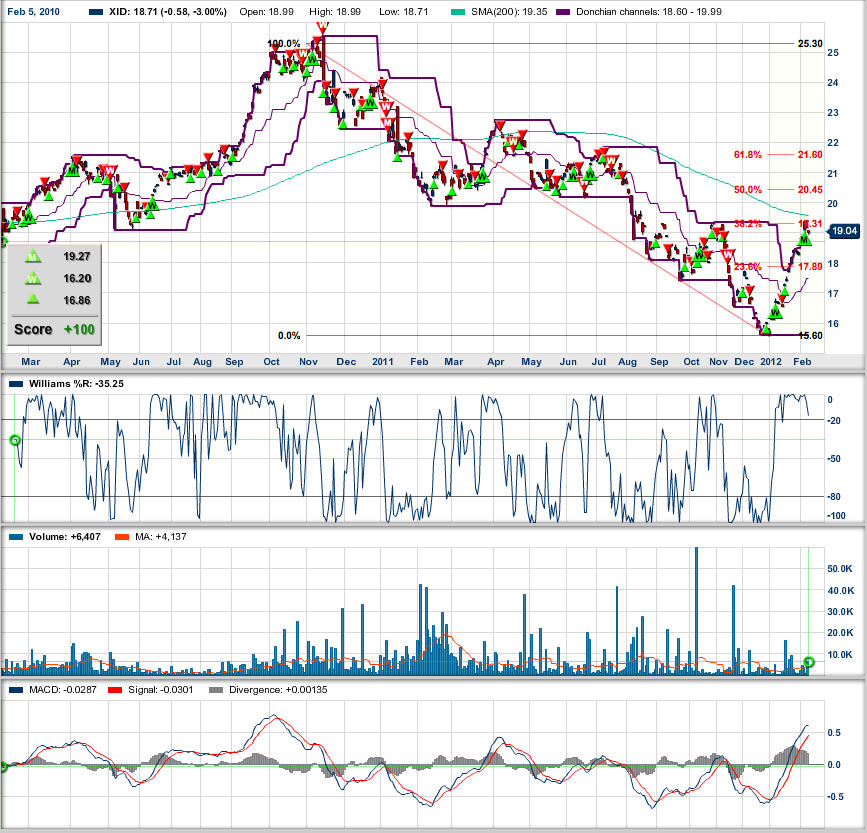
Task: Click the daily signal triangle icon beside 16.86
Action: tap(32, 298)
